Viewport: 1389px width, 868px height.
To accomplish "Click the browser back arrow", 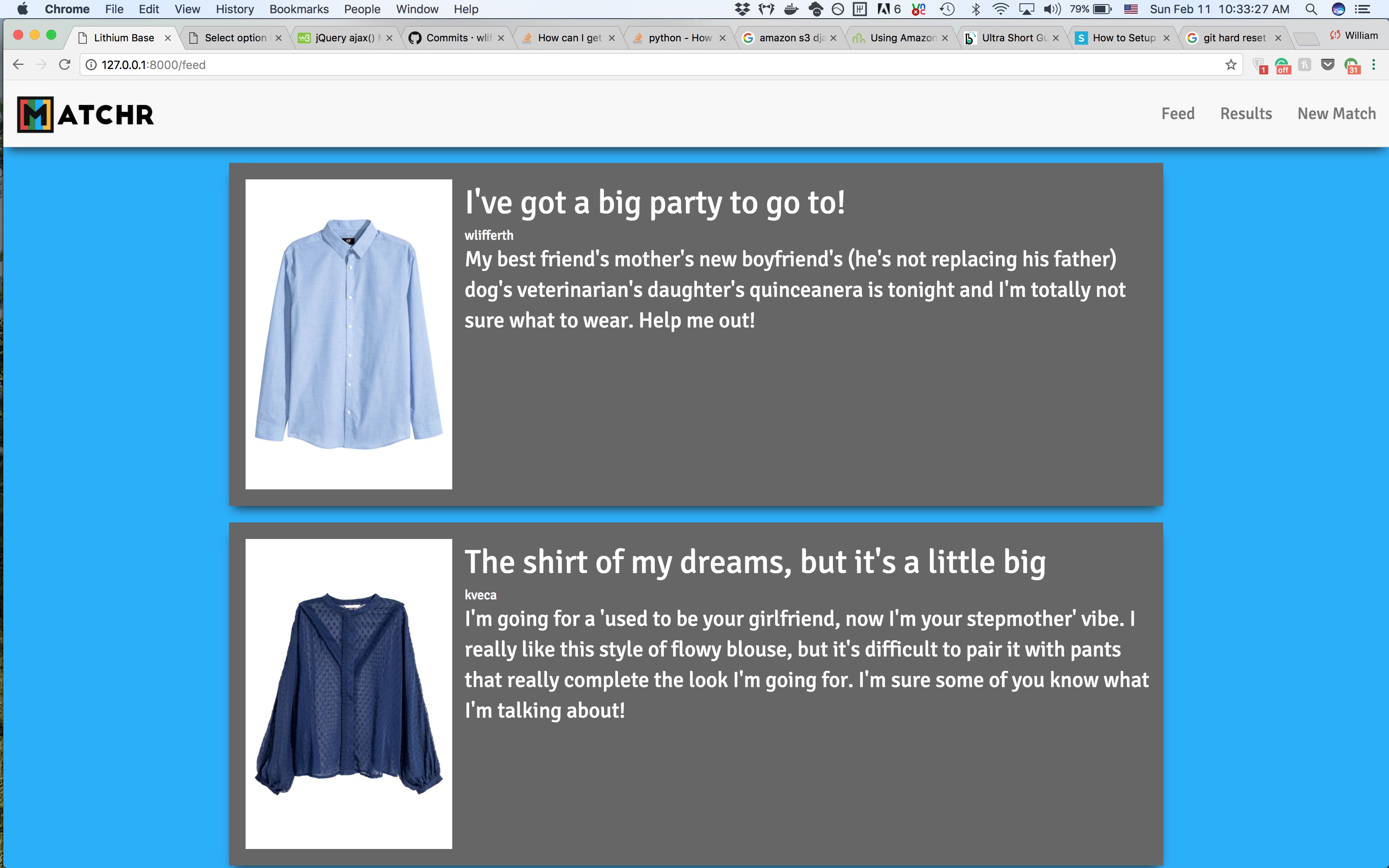I will (18, 65).
